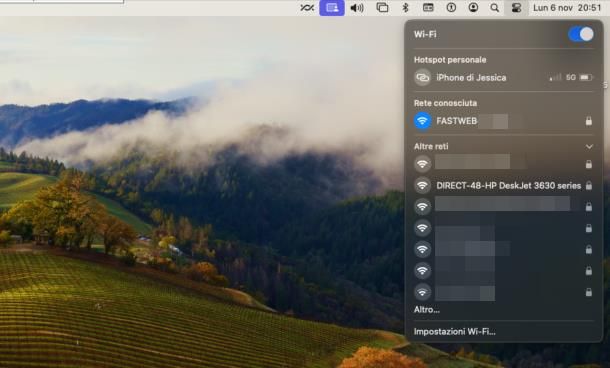610x368 pixels.
Task: Click the Altre reti heading text
Action: click(x=431, y=147)
